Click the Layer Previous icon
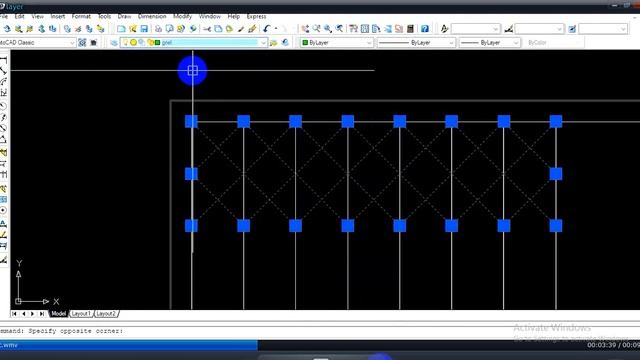Viewport: 640px width, 360px height. coord(285,42)
